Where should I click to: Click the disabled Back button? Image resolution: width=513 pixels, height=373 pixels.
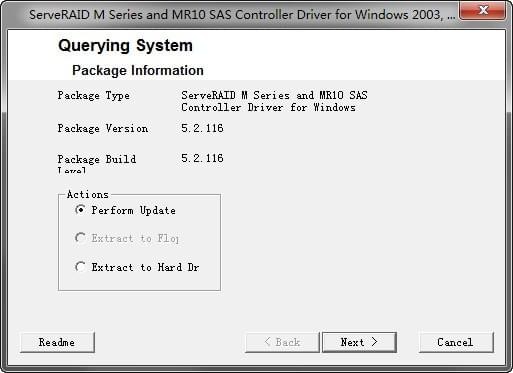click(282, 342)
